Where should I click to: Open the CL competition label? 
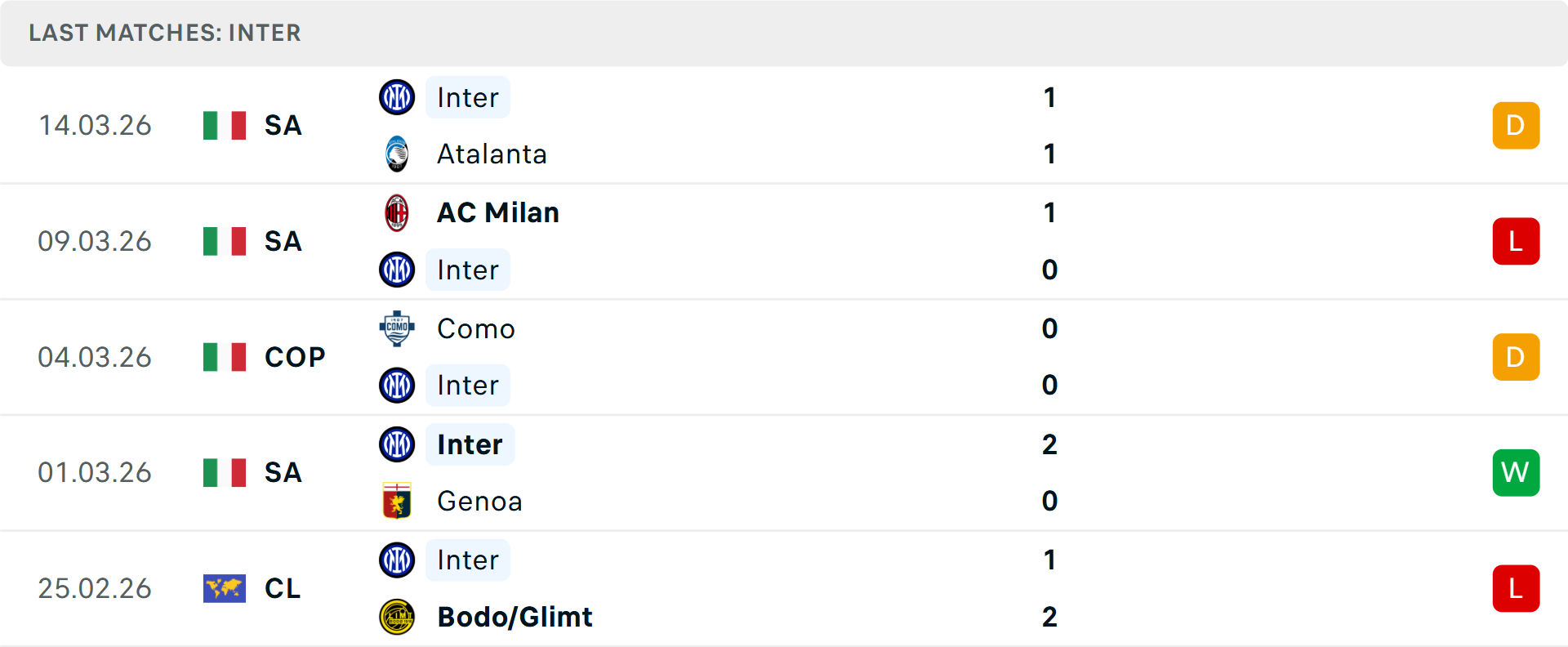(x=281, y=588)
